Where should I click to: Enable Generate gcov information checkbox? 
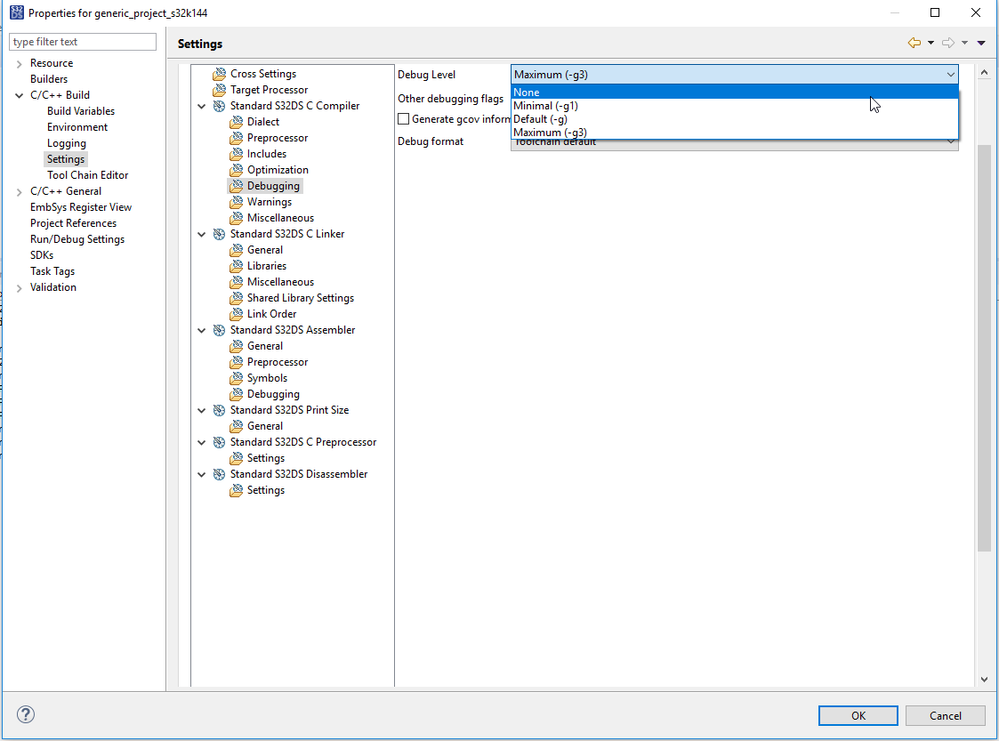(403, 119)
